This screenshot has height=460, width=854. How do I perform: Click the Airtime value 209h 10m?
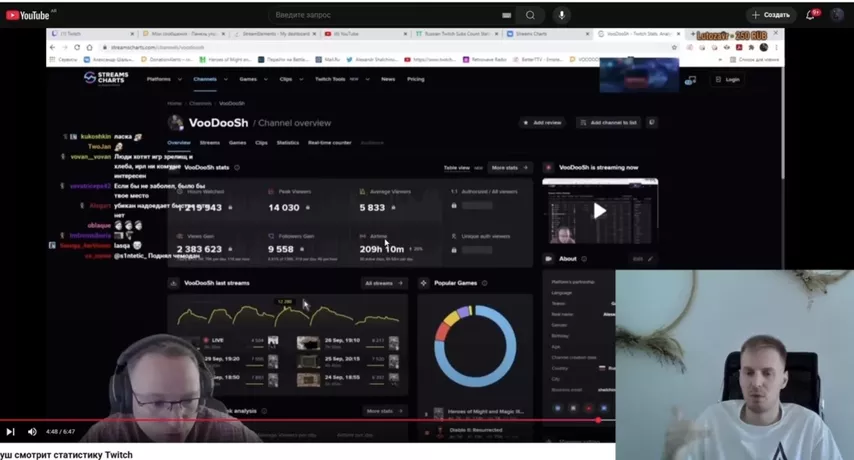(382, 249)
